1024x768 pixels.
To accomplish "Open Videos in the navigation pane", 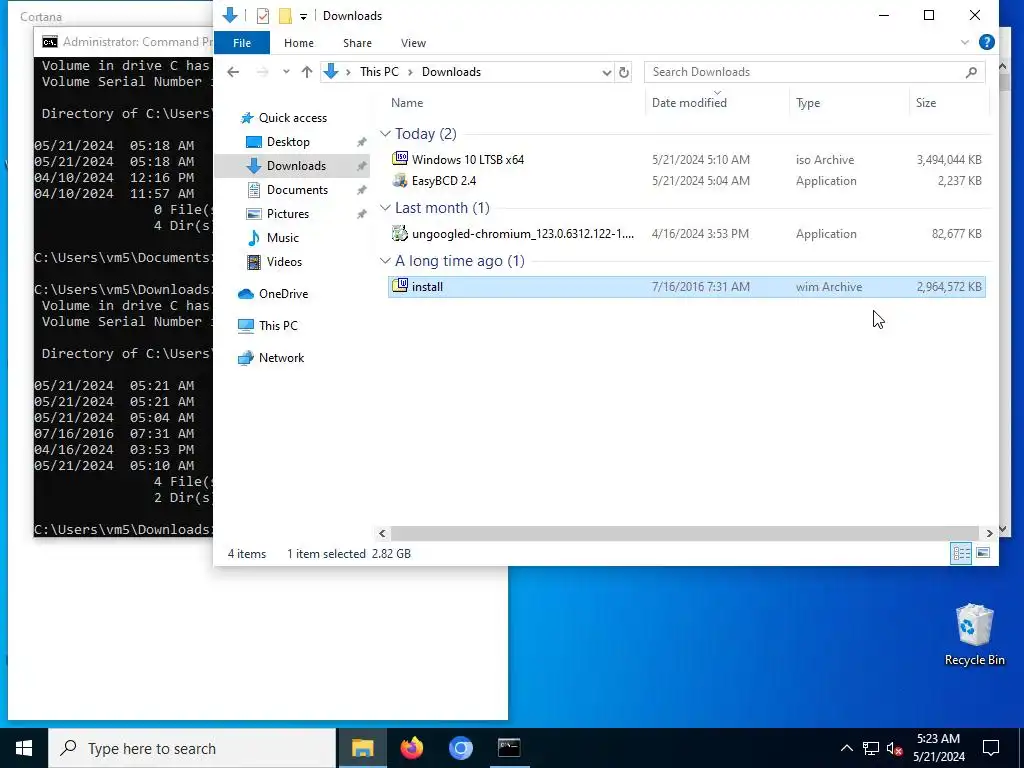I will 284,262.
